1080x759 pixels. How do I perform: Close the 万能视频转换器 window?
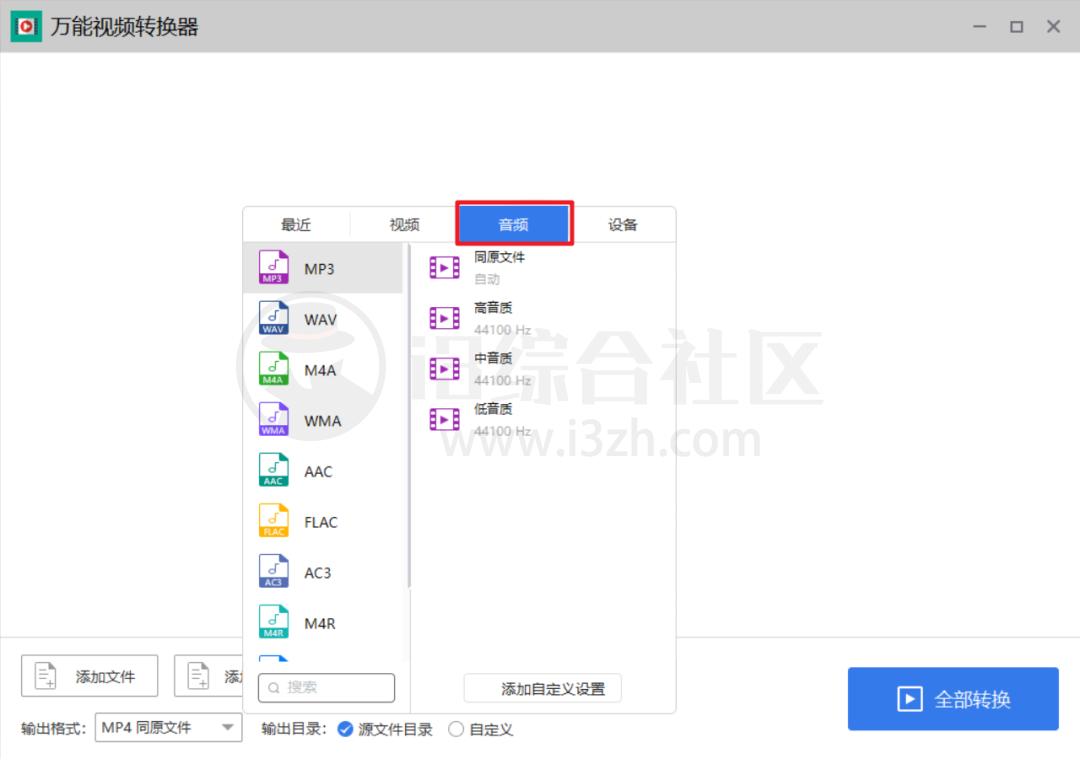click(1053, 27)
